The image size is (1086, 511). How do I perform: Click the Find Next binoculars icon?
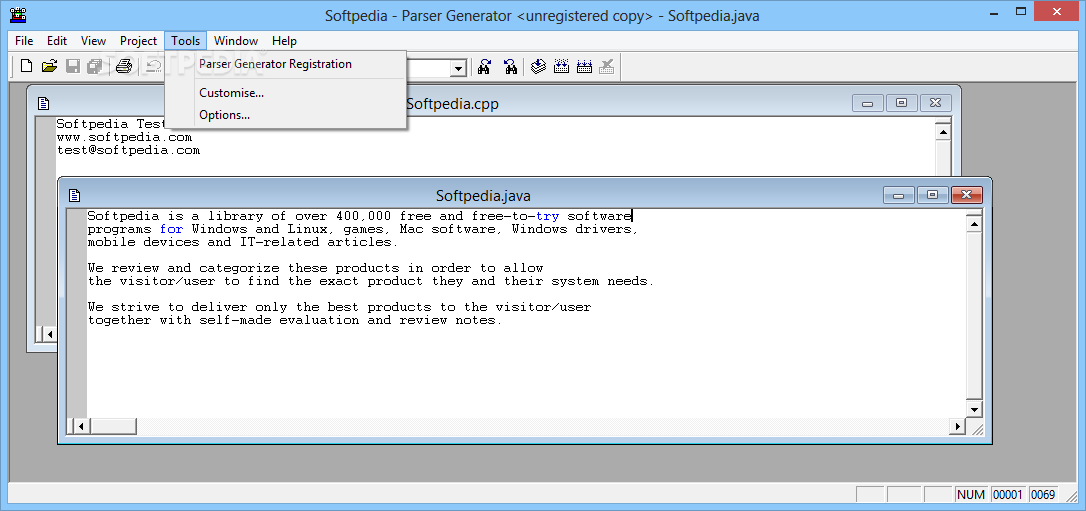(x=485, y=66)
